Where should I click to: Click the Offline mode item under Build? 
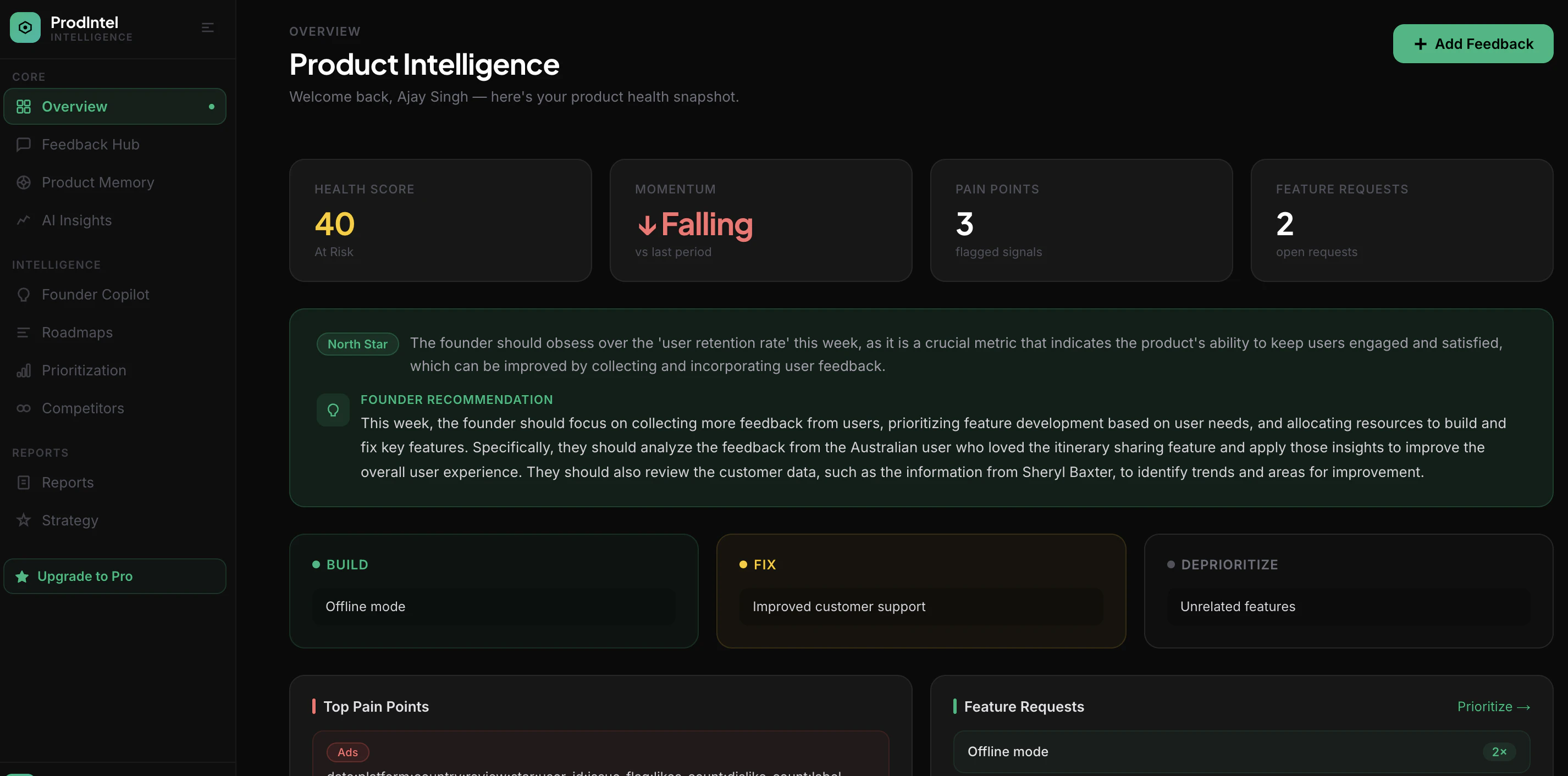pos(494,607)
